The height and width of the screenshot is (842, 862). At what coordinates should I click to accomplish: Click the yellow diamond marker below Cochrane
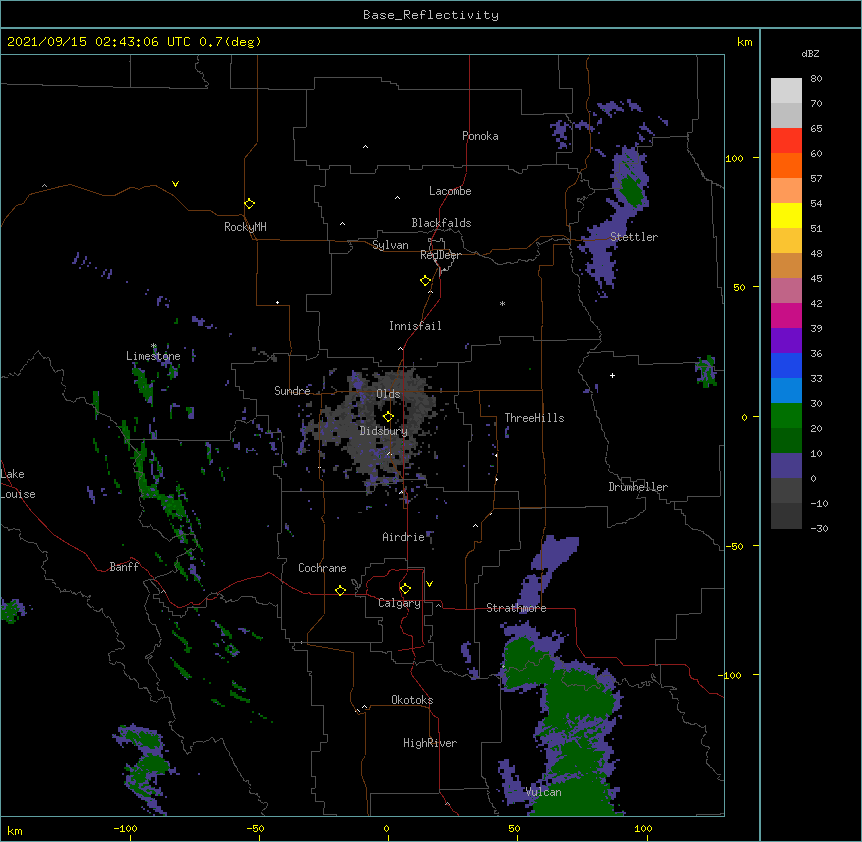[x=341, y=590]
